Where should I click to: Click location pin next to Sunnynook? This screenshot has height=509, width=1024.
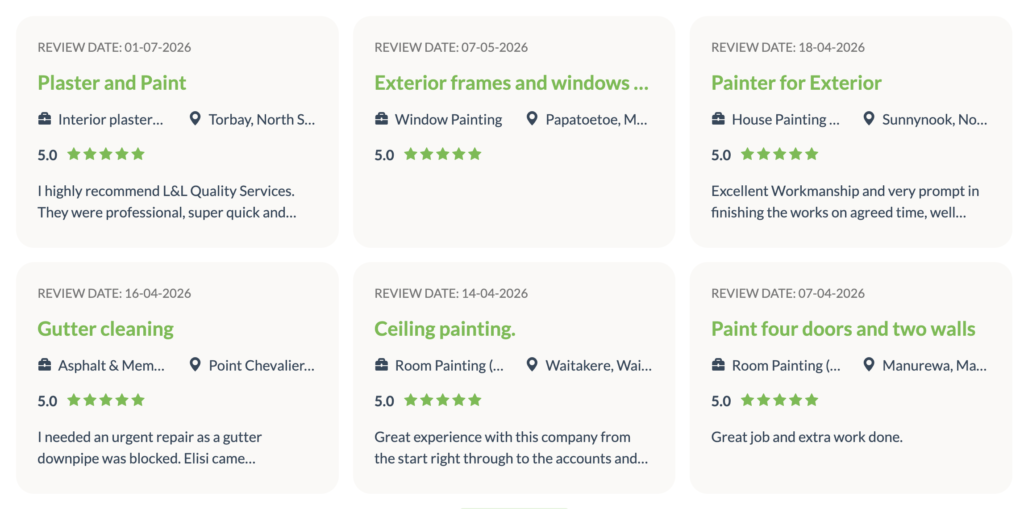coord(868,119)
